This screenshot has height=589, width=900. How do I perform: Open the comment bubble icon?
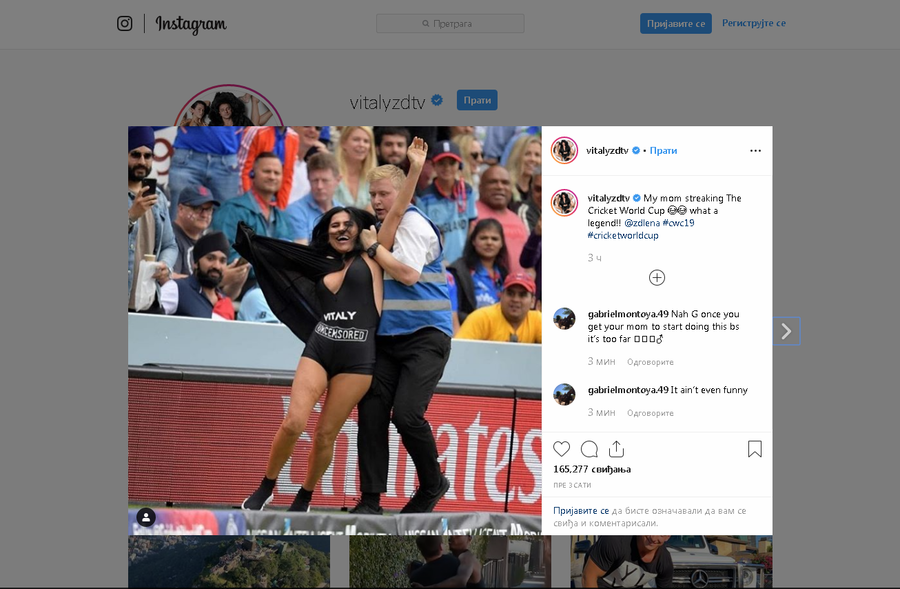589,449
